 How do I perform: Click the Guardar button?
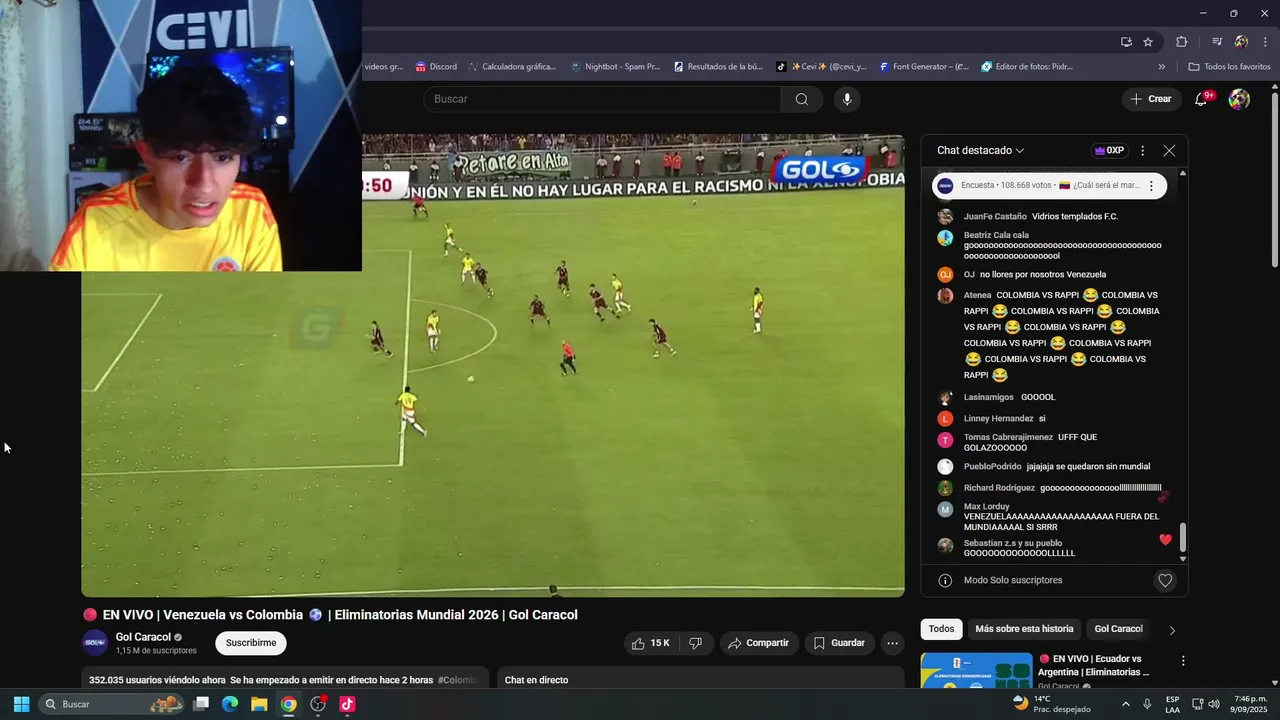839,643
